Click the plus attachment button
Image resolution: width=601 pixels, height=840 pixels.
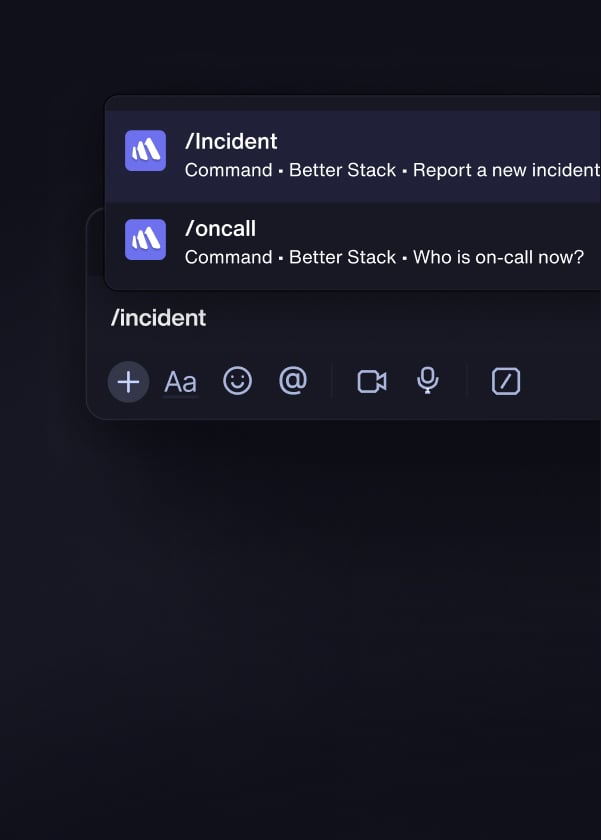[x=128, y=381]
